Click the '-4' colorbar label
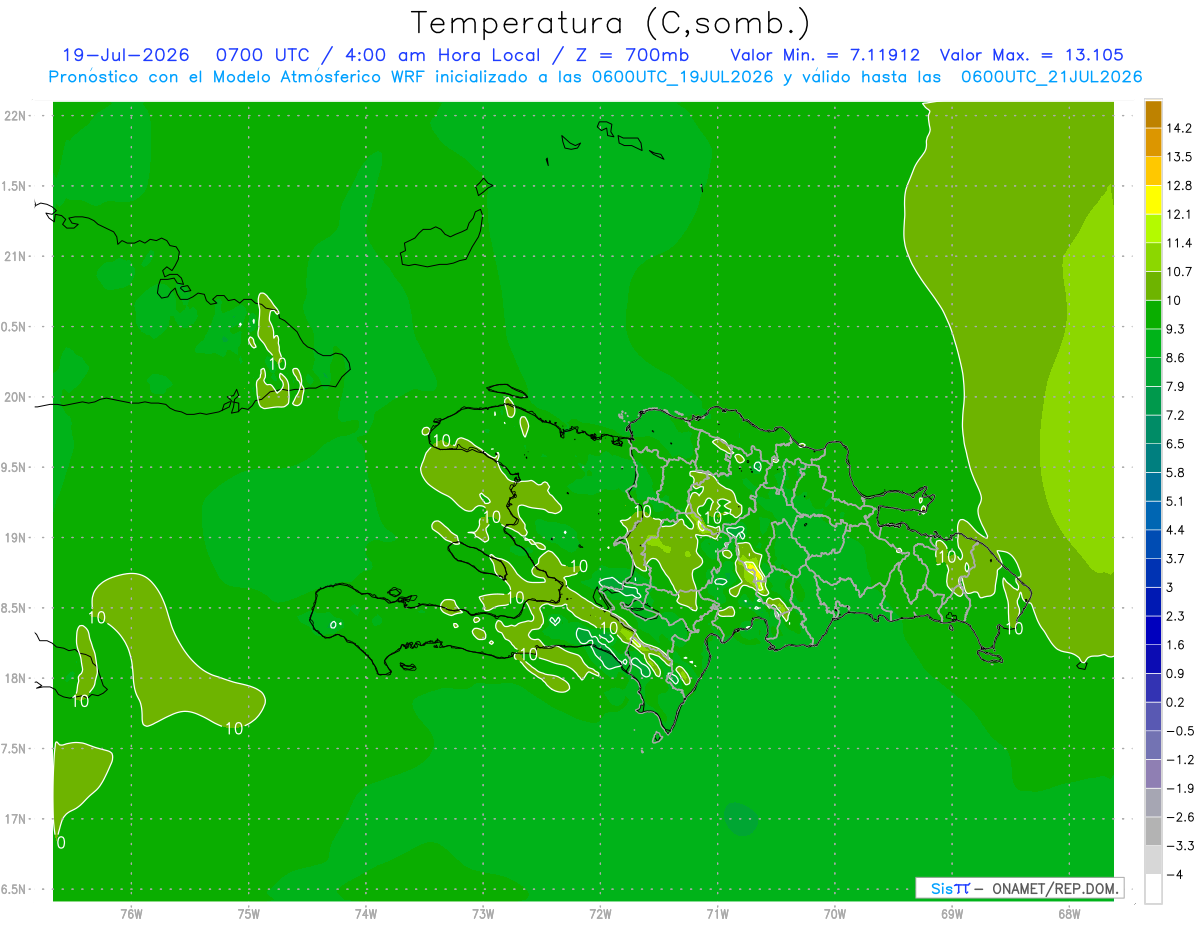The height and width of the screenshot is (927, 1200). coord(1174,875)
